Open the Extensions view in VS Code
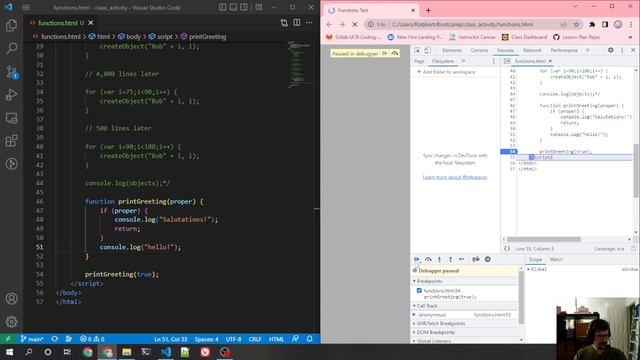Viewport: 640px width, 360px height. (11, 141)
